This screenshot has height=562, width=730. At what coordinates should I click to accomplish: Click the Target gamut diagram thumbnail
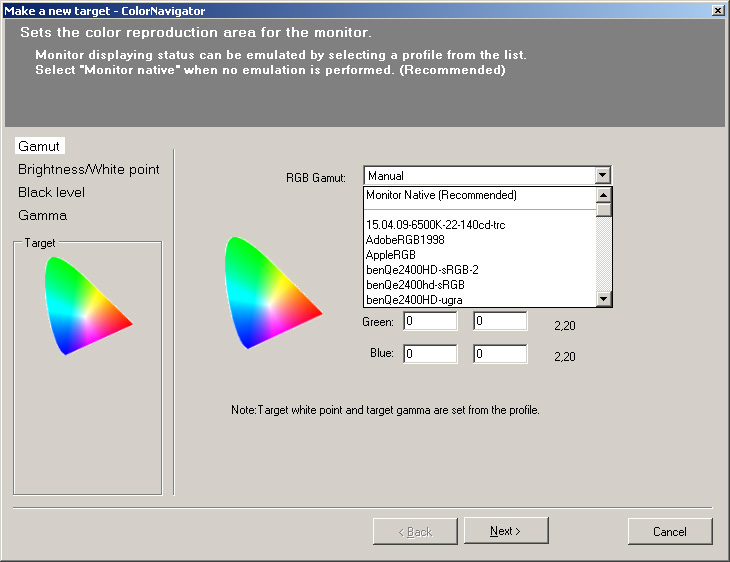pos(88,305)
